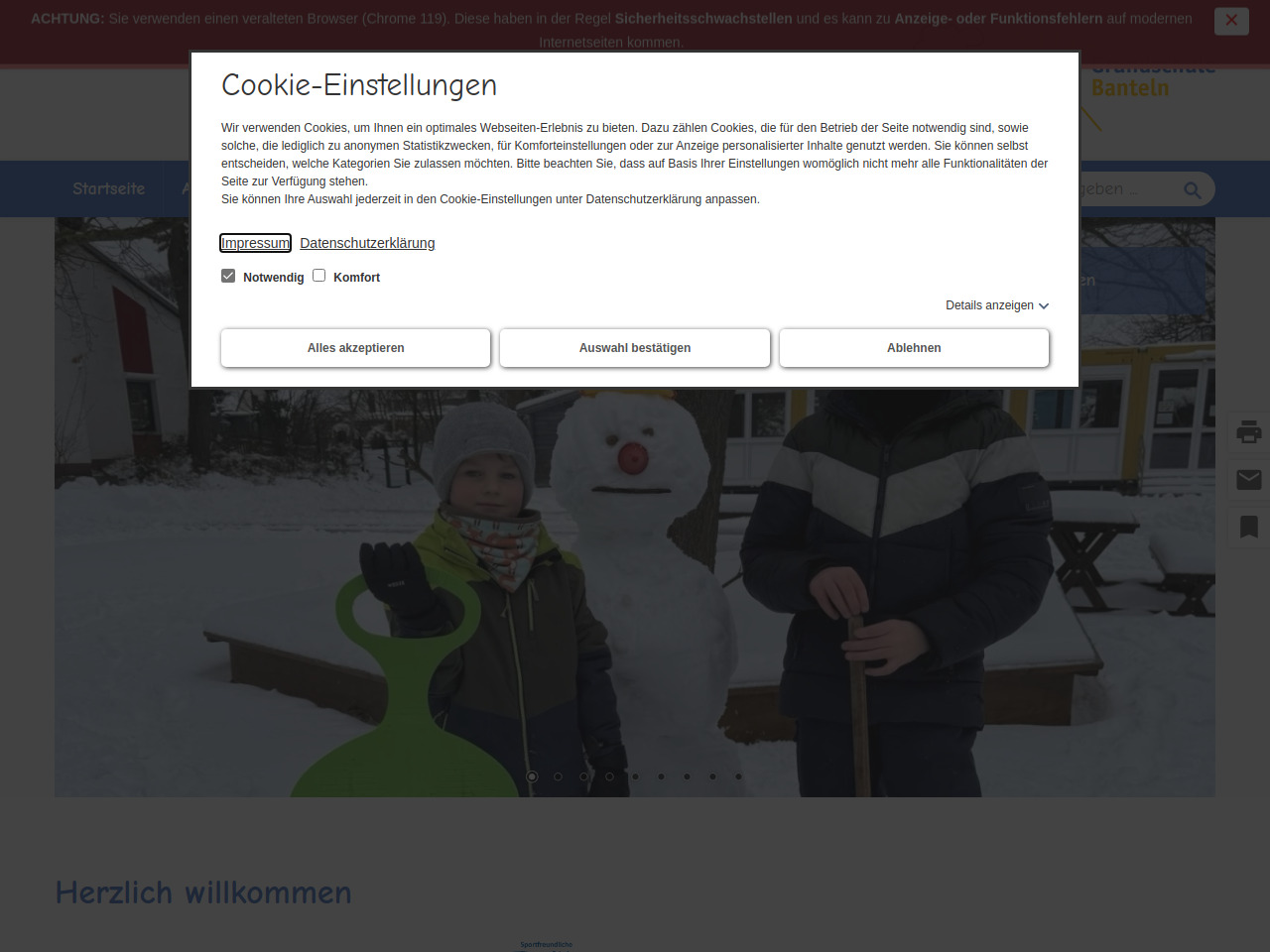Click the print page icon

pyautogui.click(x=1249, y=431)
